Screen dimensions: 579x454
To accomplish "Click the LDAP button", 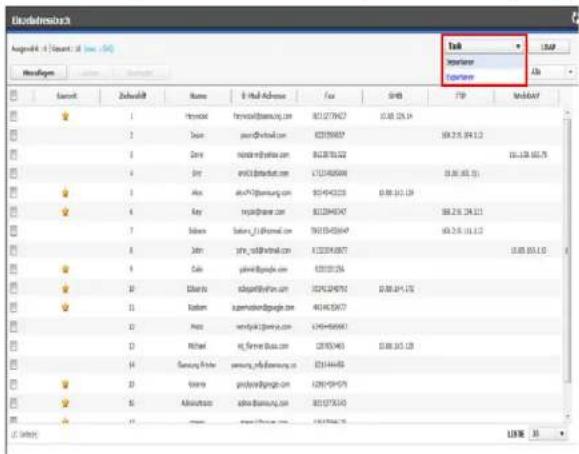I will tap(548, 47).
